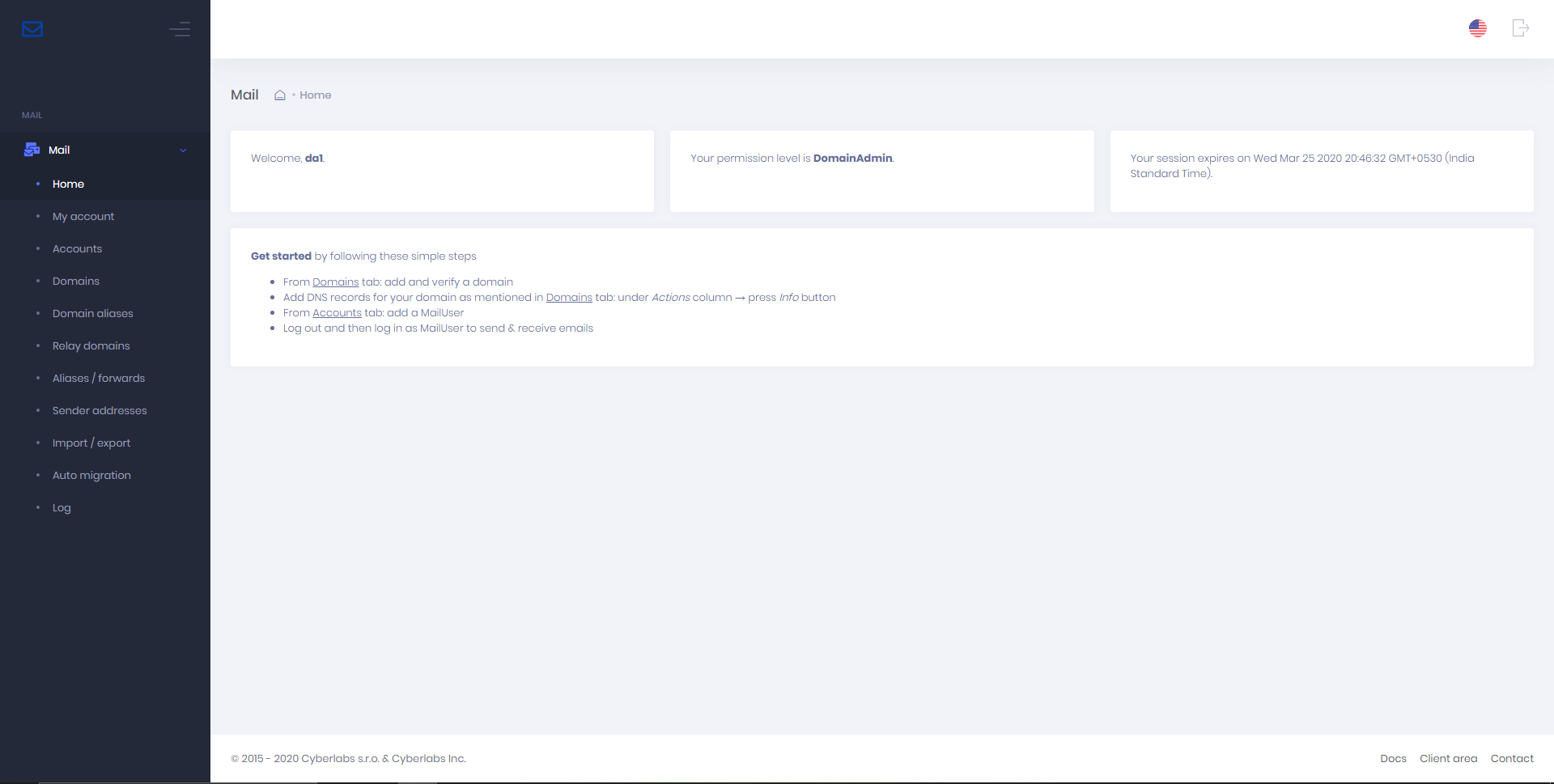
Task: Open the US flag language selector
Action: (x=1478, y=28)
